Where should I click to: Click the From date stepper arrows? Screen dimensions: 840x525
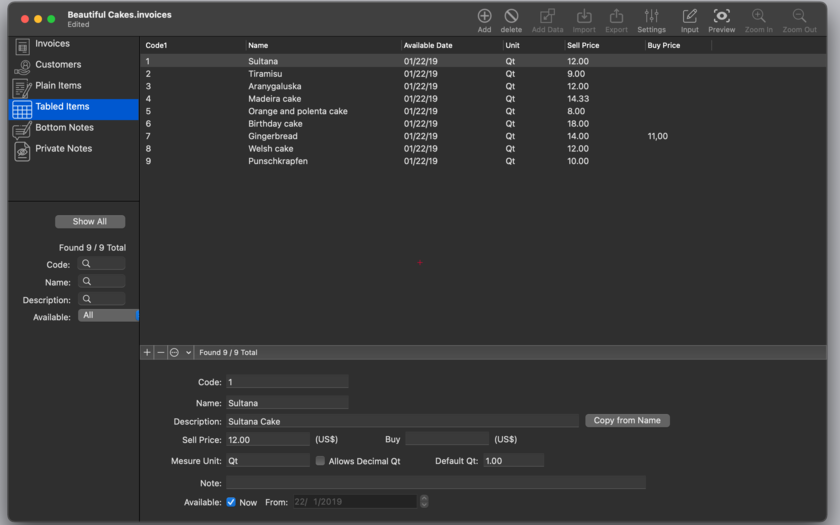[x=424, y=501]
